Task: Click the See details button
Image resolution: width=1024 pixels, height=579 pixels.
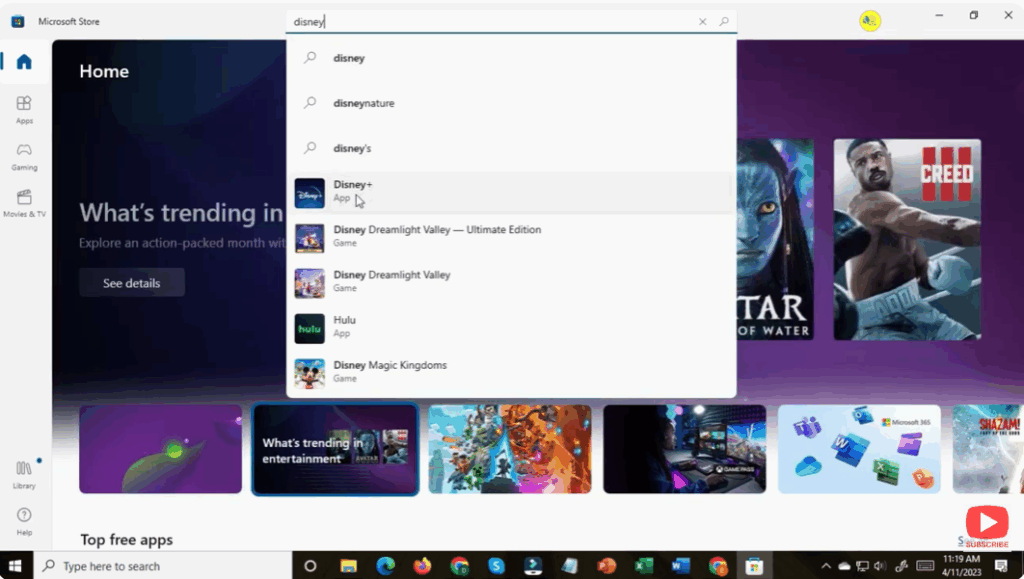Action: pyautogui.click(x=132, y=283)
